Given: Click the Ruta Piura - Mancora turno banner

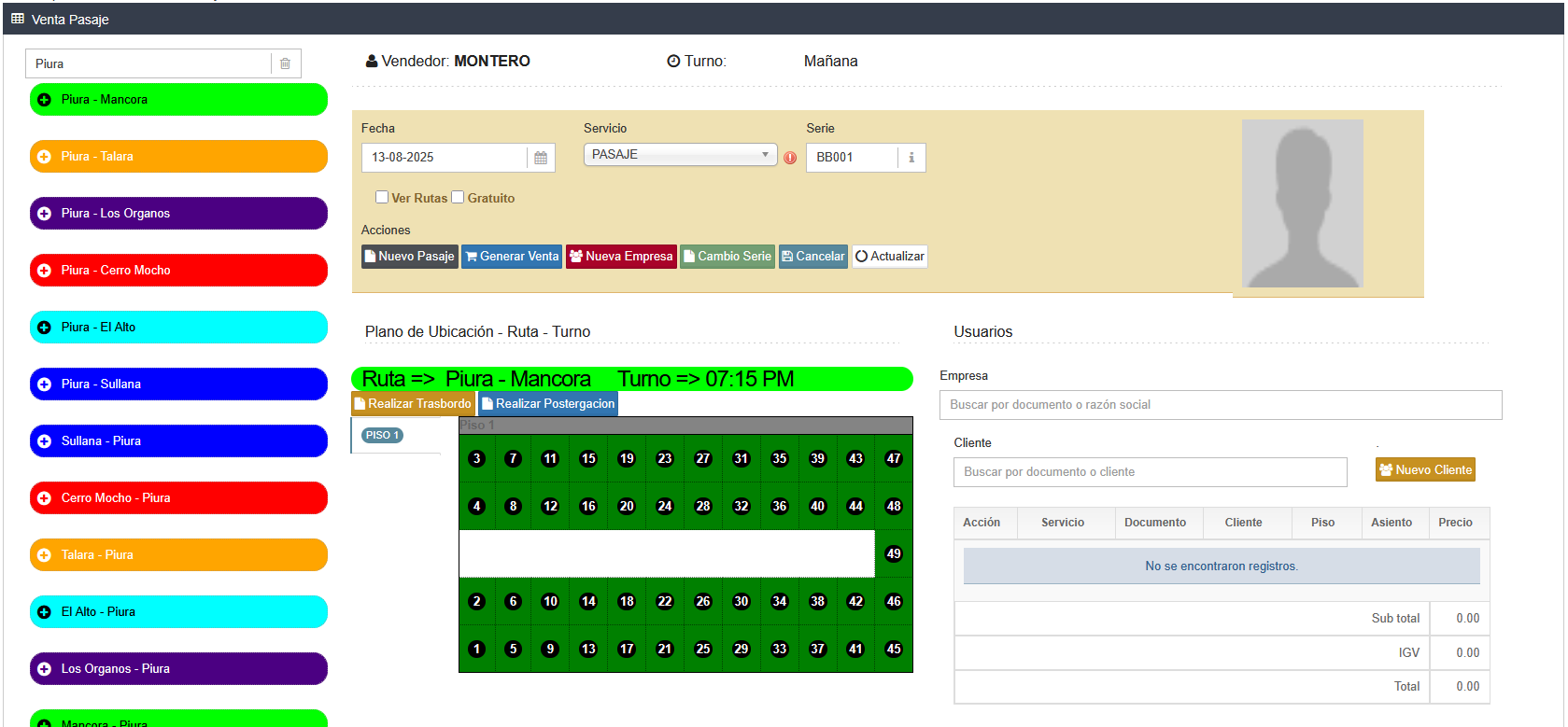Looking at the screenshot, I should [632, 379].
